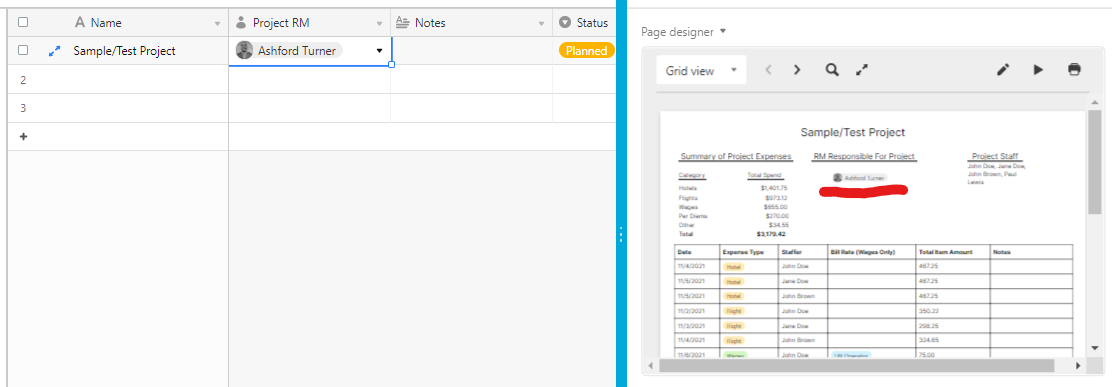The width and height of the screenshot is (1112, 387).
Task: Click the amount '298.25' in preview table
Action: pyautogui.click(x=929, y=325)
